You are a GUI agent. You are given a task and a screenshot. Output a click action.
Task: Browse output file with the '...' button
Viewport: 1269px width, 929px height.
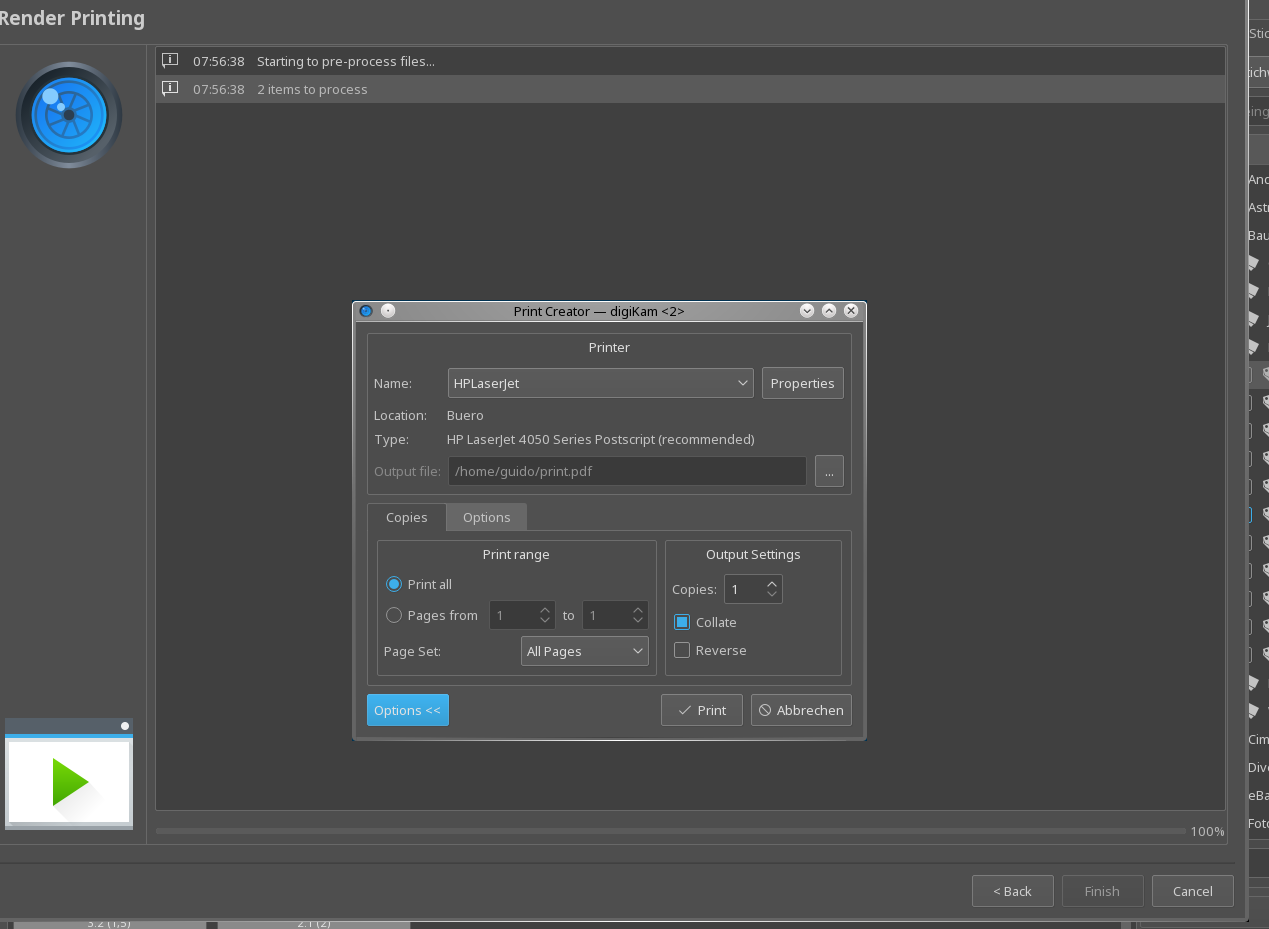pos(829,471)
